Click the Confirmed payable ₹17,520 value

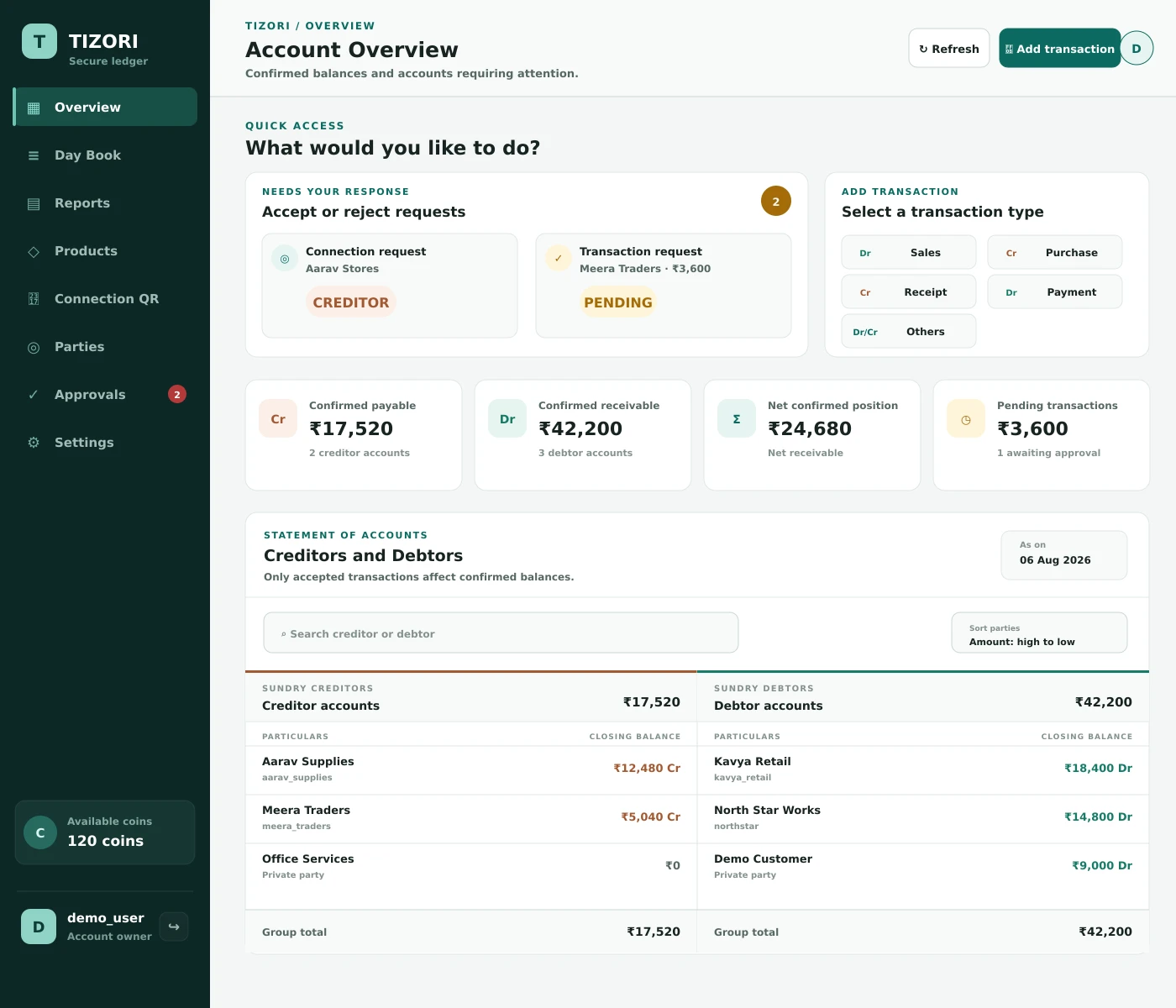point(351,428)
